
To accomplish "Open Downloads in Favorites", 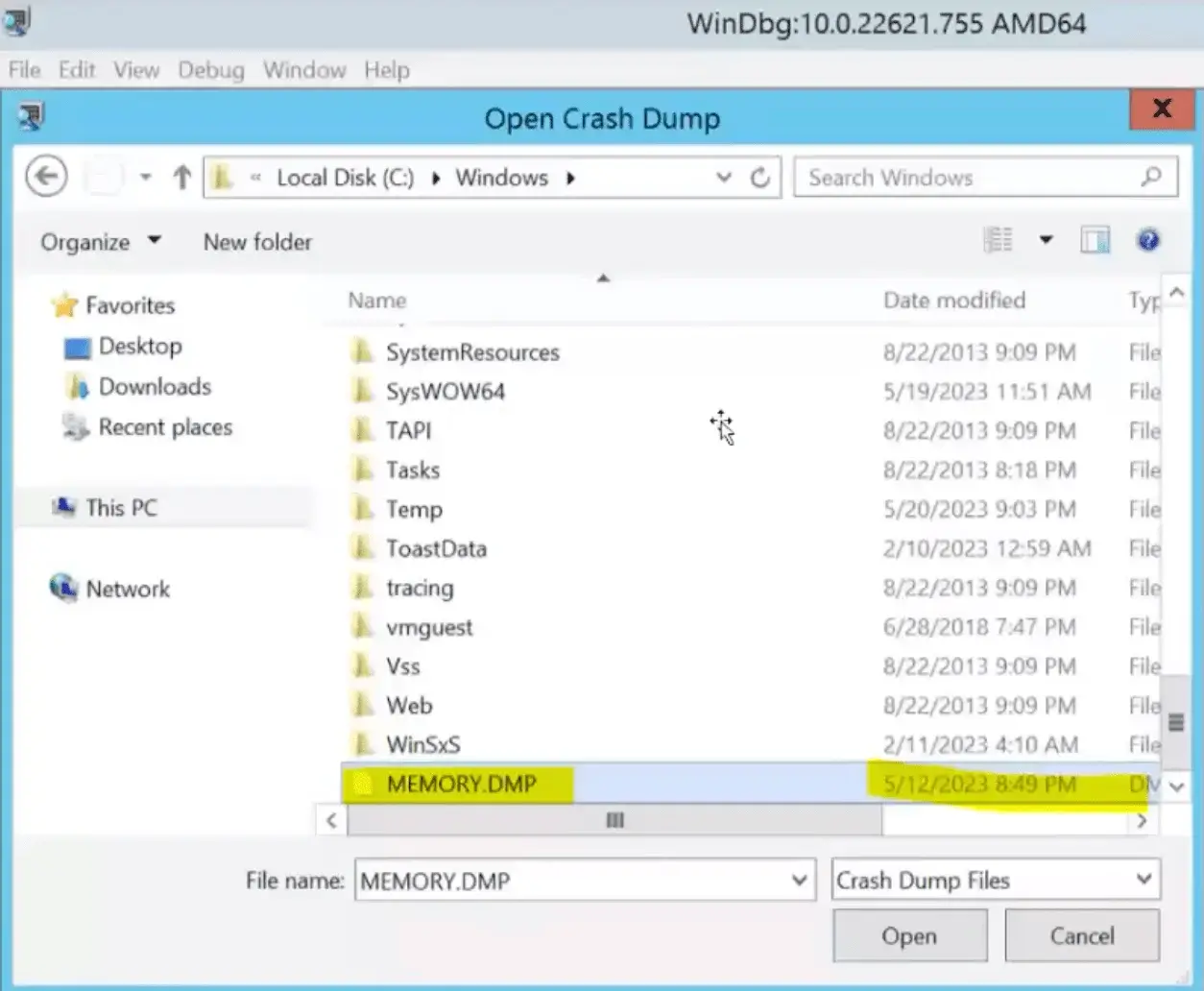I will [x=155, y=386].
